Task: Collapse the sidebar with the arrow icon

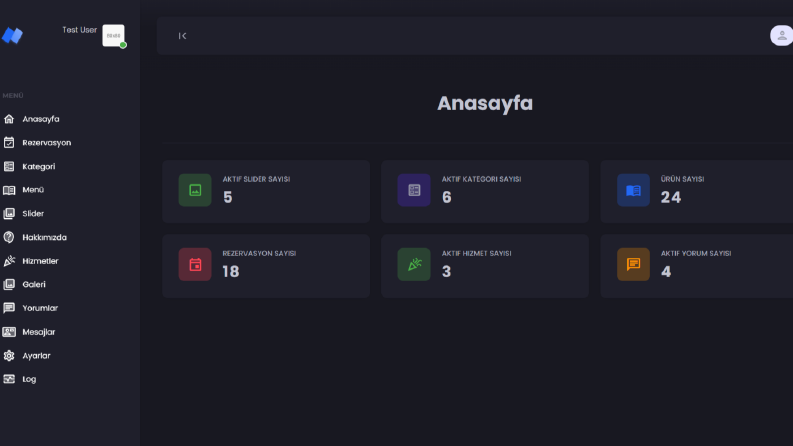Action: [183, 36]
